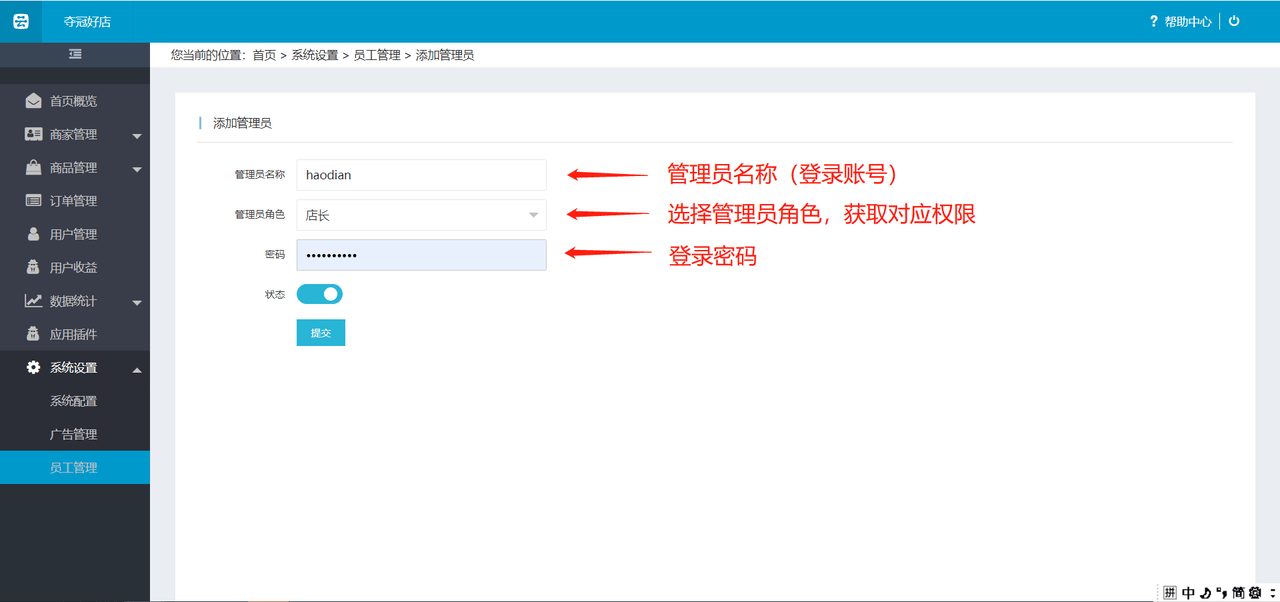This screenshot has height=602, width=1280.
Task: Open the 管理员角色 dropdown showing 店长
Action: point(422,215)
